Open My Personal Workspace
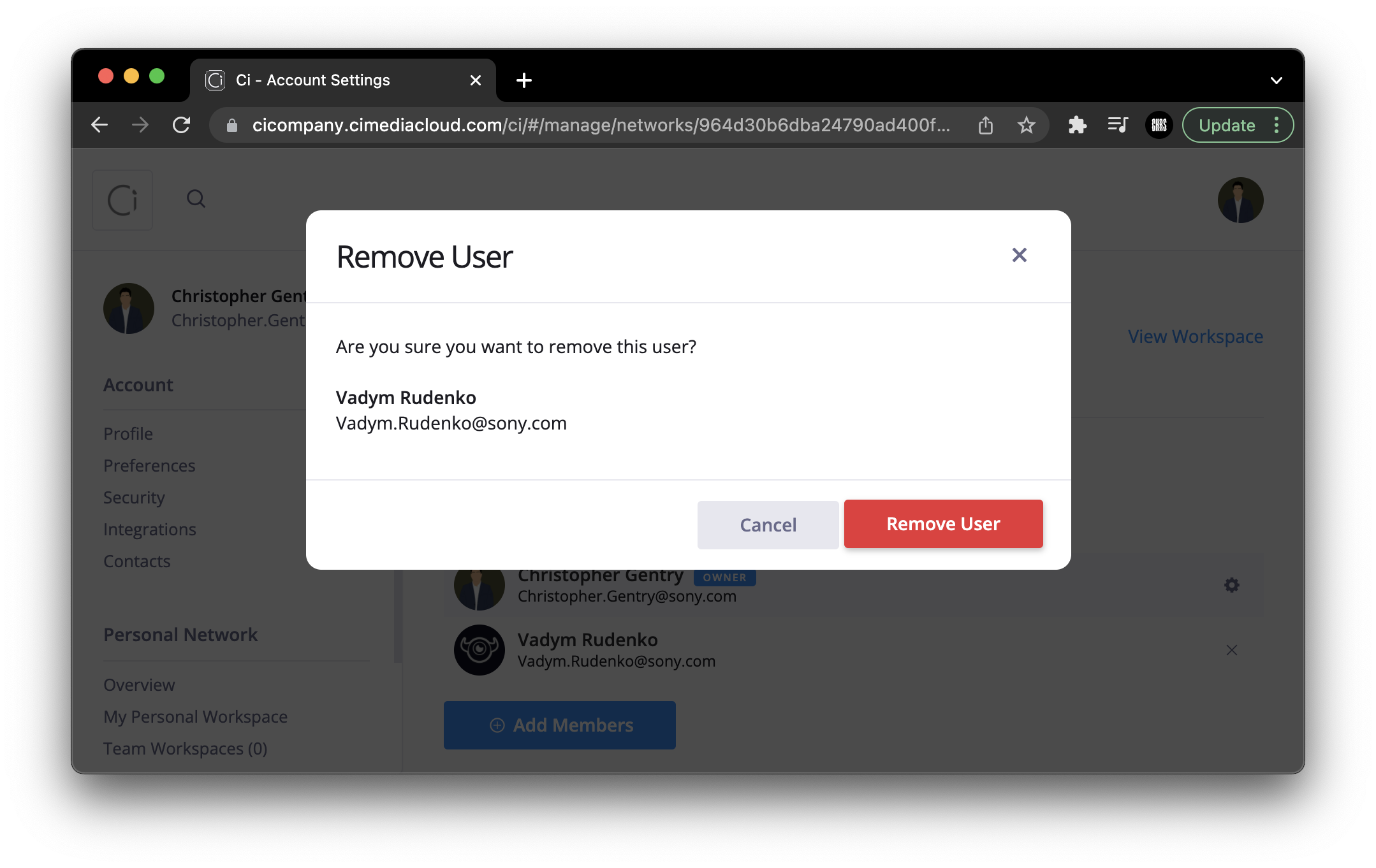This screenshot has width=1376, height=868. 195,716
